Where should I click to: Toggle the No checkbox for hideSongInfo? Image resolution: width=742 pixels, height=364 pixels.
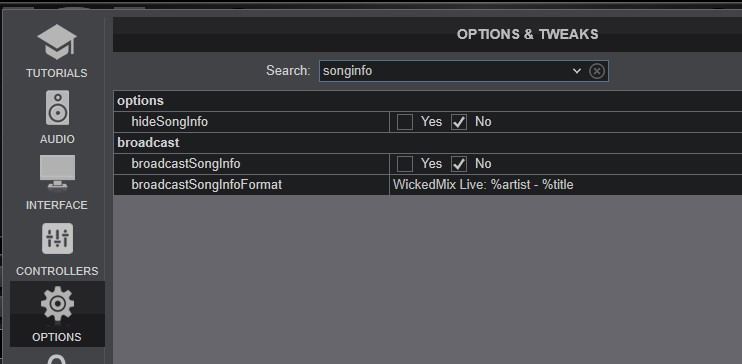(x=459, y=122)
